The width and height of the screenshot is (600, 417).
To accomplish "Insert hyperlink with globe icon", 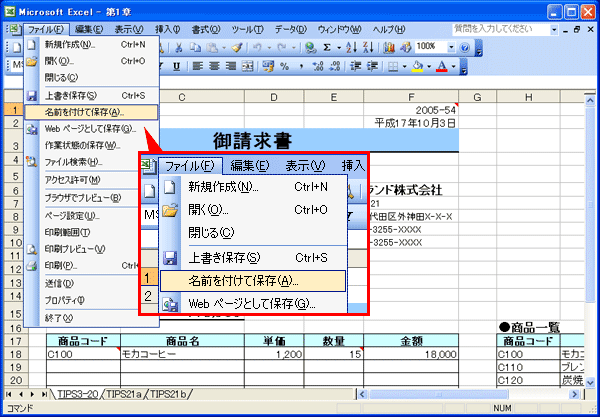I will click(311, 47).
